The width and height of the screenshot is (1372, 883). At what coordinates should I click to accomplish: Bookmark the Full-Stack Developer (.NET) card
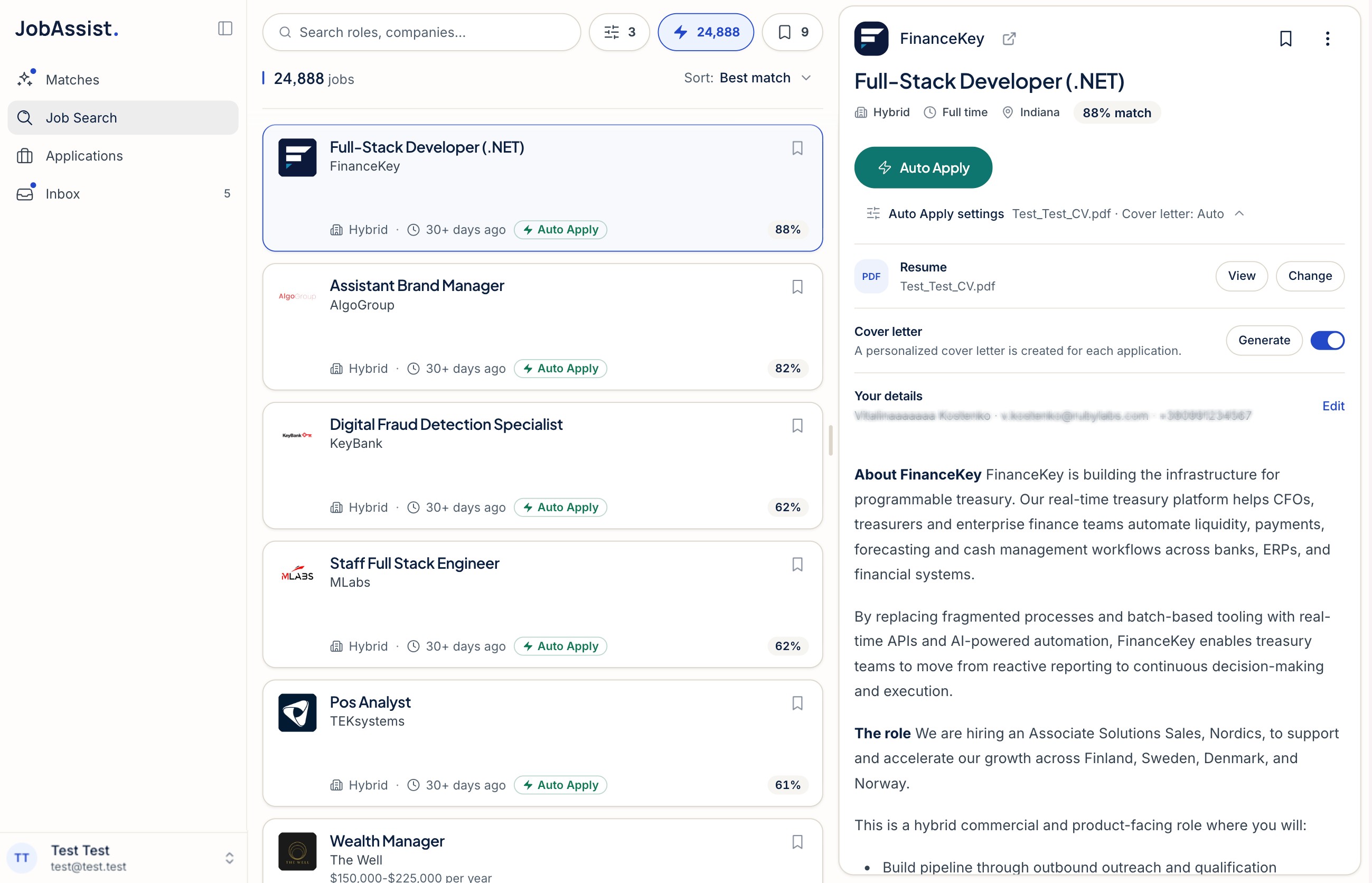[x=797, y=148]
